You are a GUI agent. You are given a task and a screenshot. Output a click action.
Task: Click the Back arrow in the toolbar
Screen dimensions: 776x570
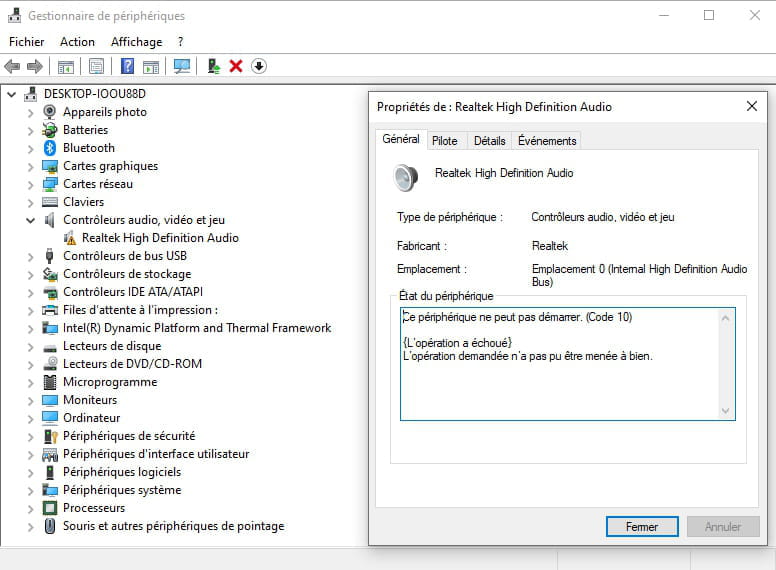pos(12,66)
